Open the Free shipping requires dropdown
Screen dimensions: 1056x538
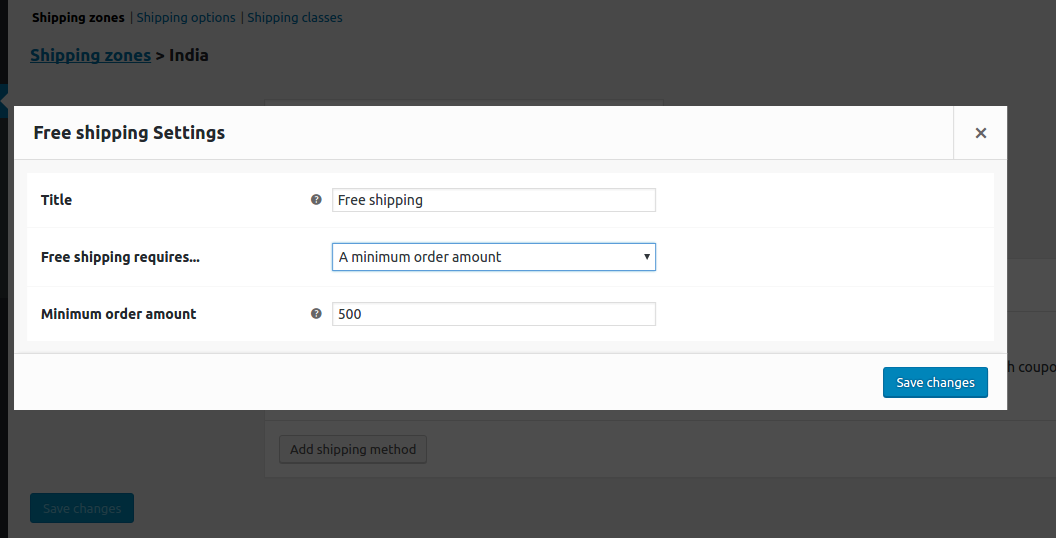coord(494,257)
